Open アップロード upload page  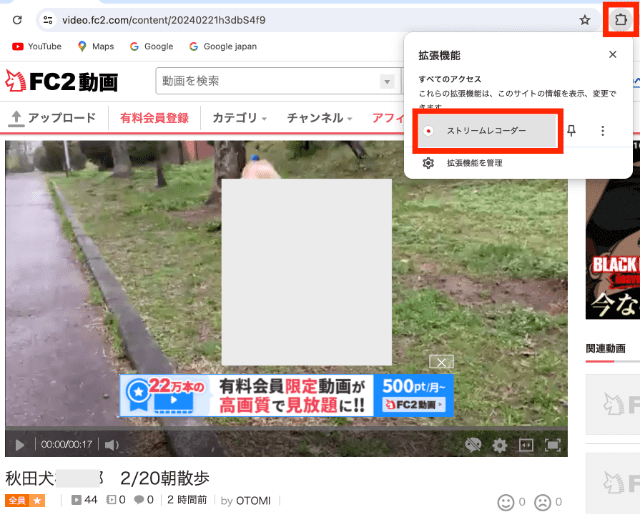52,118
